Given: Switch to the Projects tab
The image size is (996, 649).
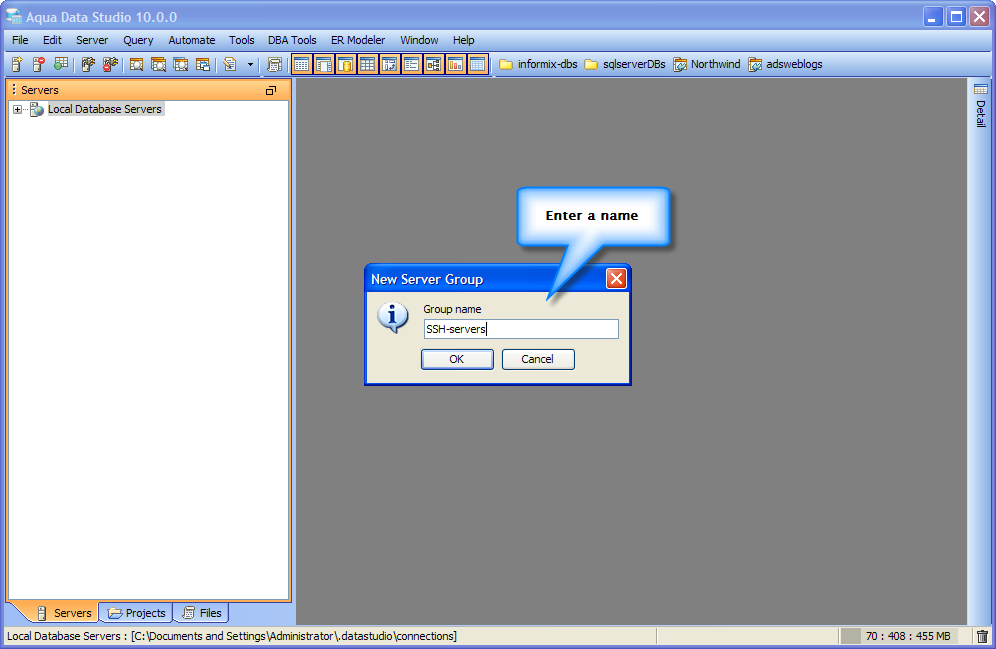Looking at the screenshot, I should [137, 613].
